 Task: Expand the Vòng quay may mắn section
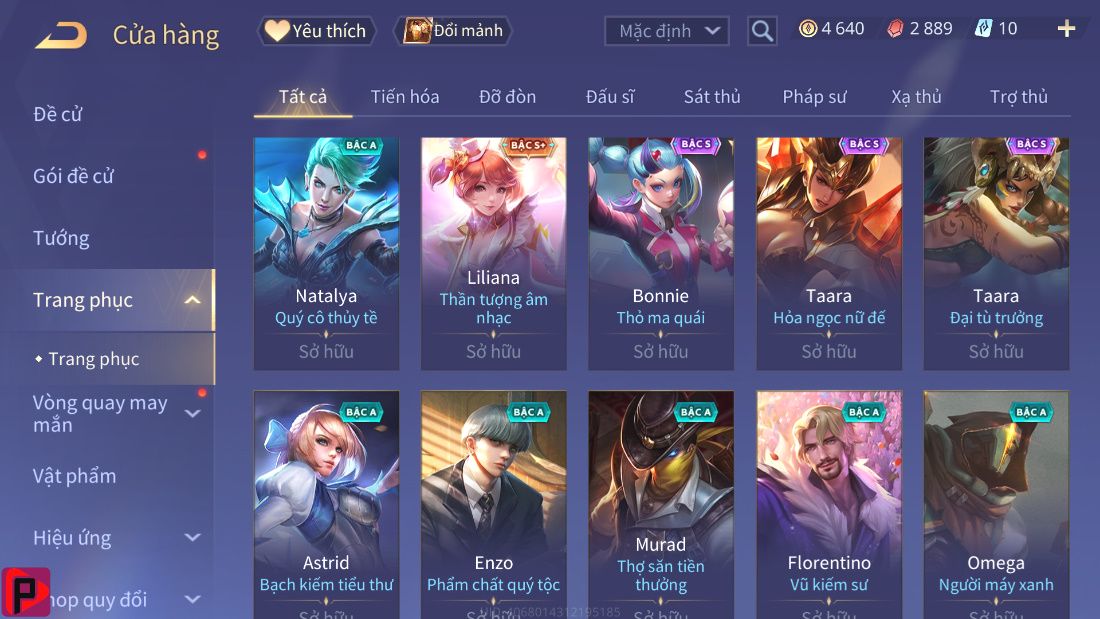click(x=192, y=413)
